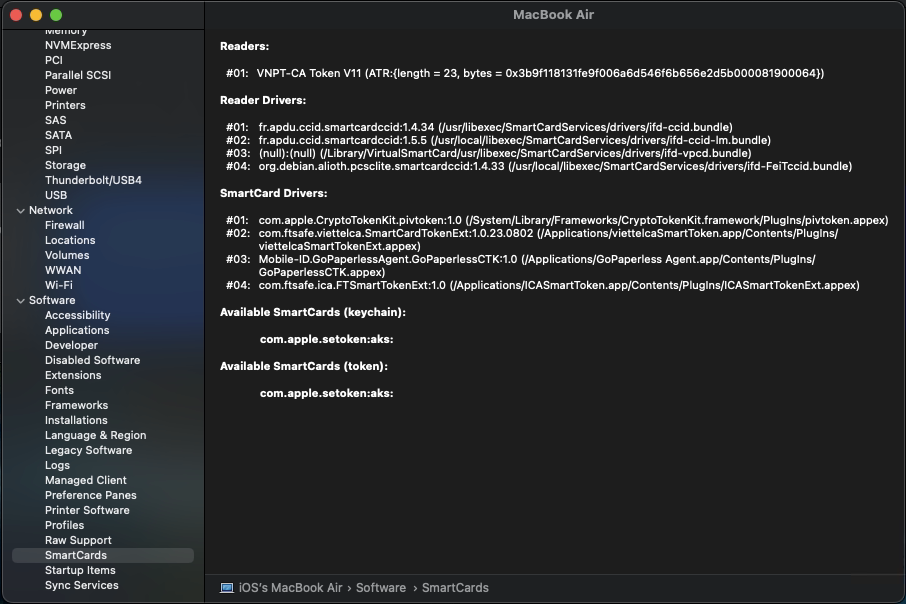Click the Readers heading
Screen dimensions: 906x604
244,46
